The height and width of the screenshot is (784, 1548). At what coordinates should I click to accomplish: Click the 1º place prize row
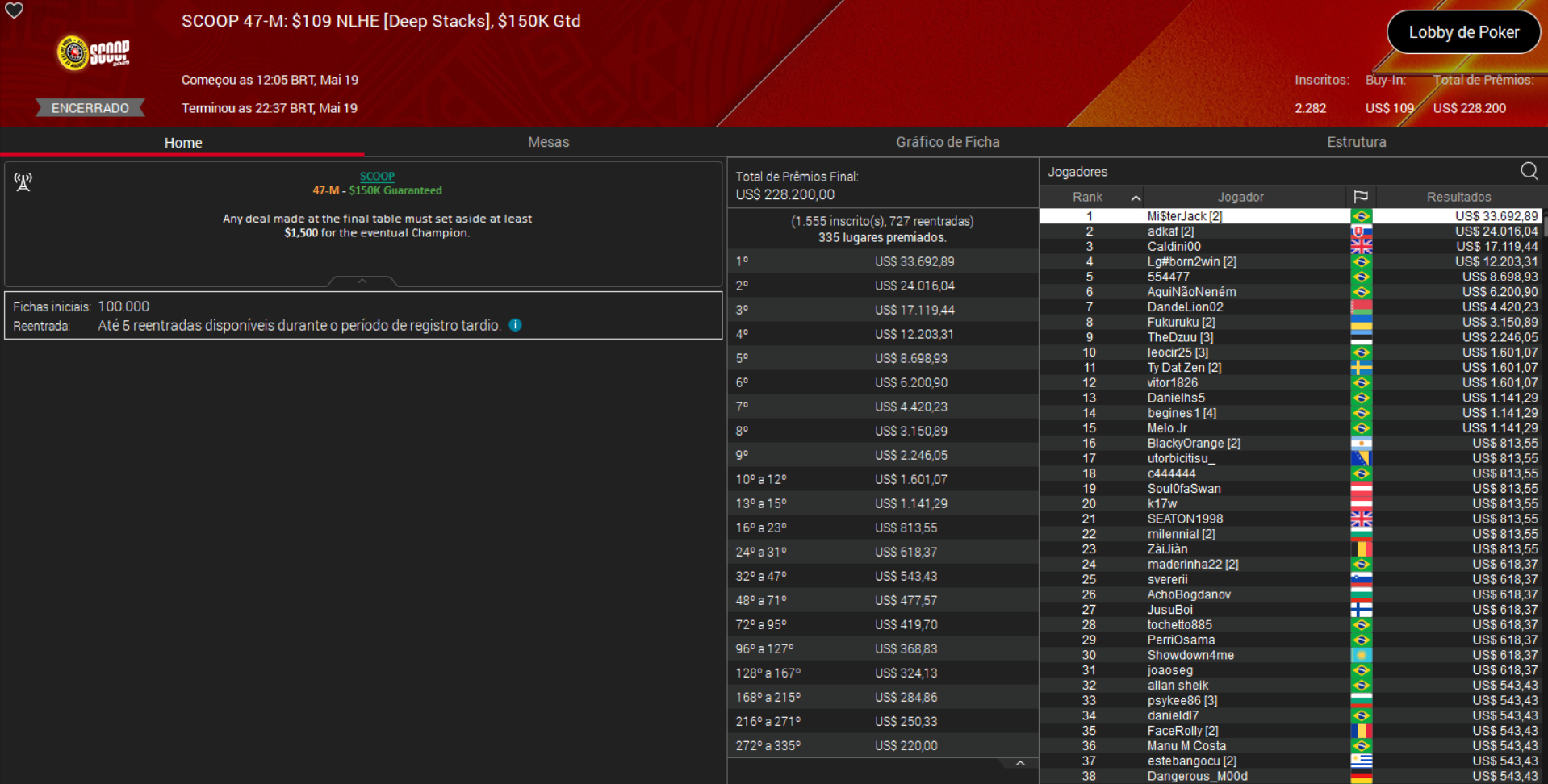[x=882, y=261]
